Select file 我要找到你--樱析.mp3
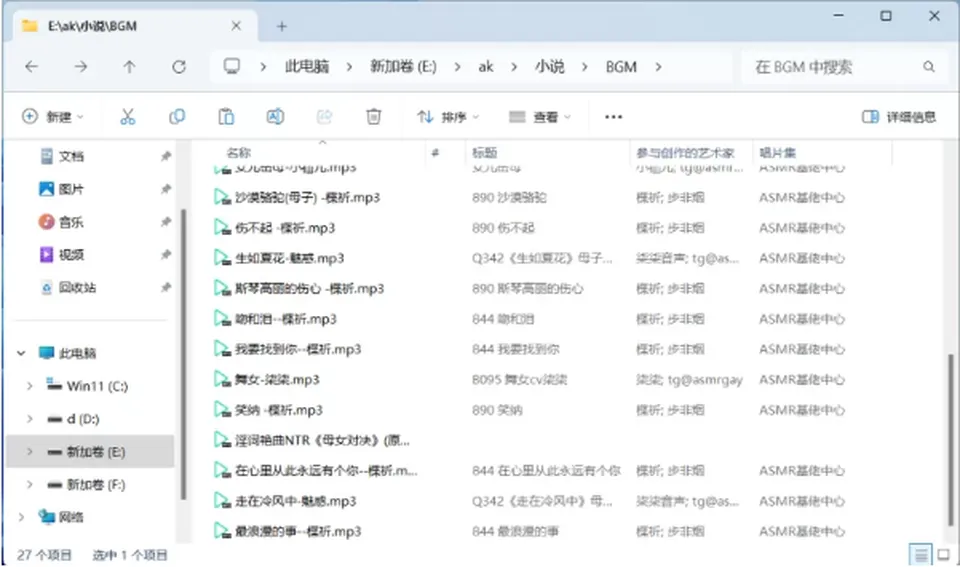960x567 pixels. 298,349
